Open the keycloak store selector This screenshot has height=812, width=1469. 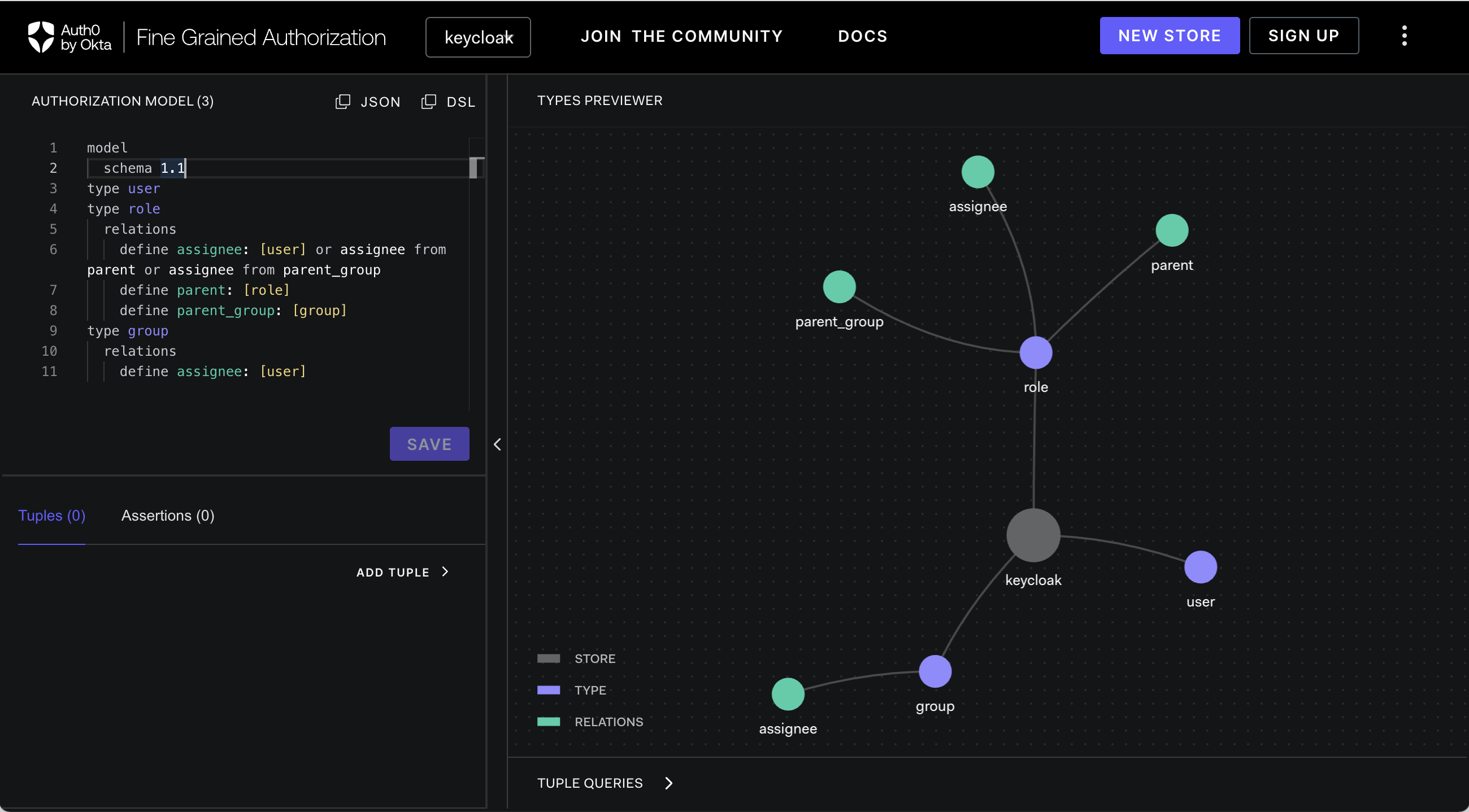pos(478,37)
